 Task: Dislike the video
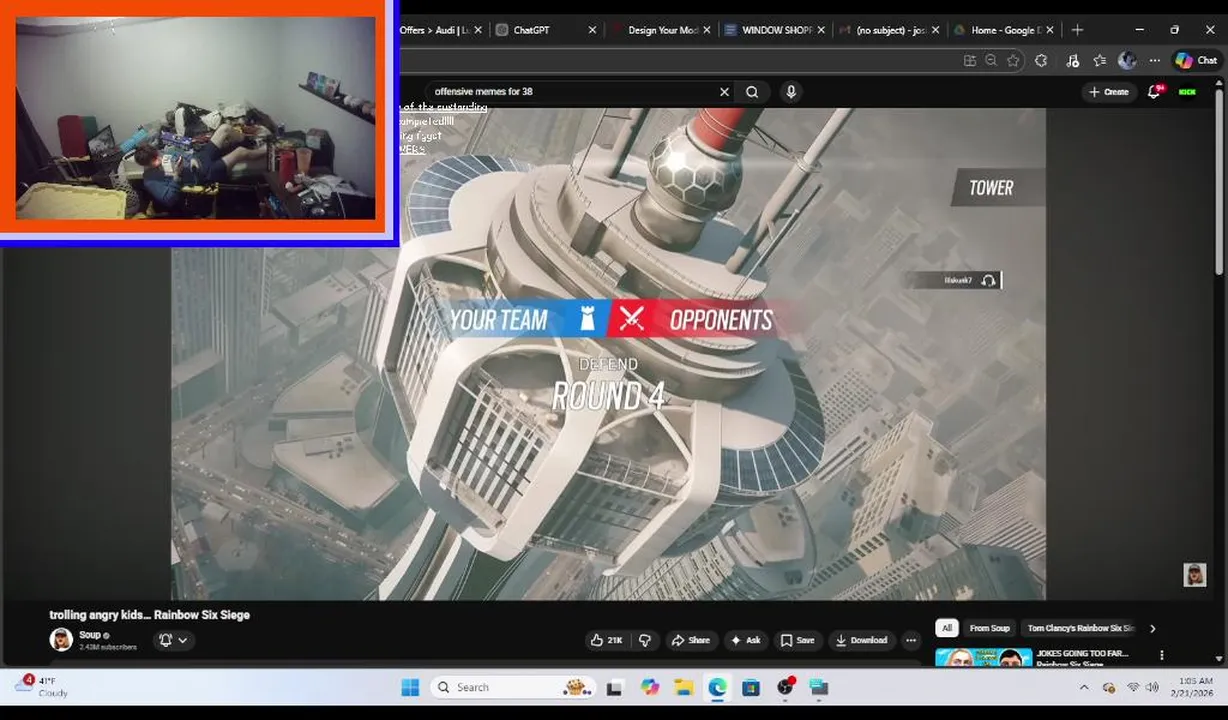coord(645,640)
